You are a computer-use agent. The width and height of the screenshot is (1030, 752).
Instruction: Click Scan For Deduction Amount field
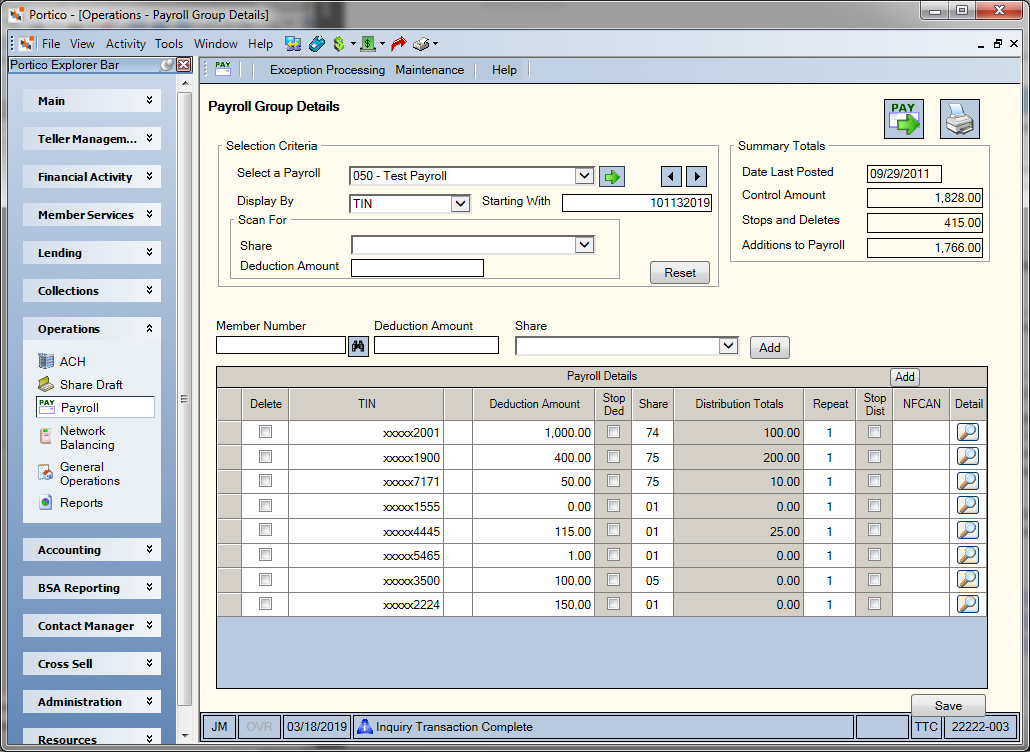tap(417, 268)
